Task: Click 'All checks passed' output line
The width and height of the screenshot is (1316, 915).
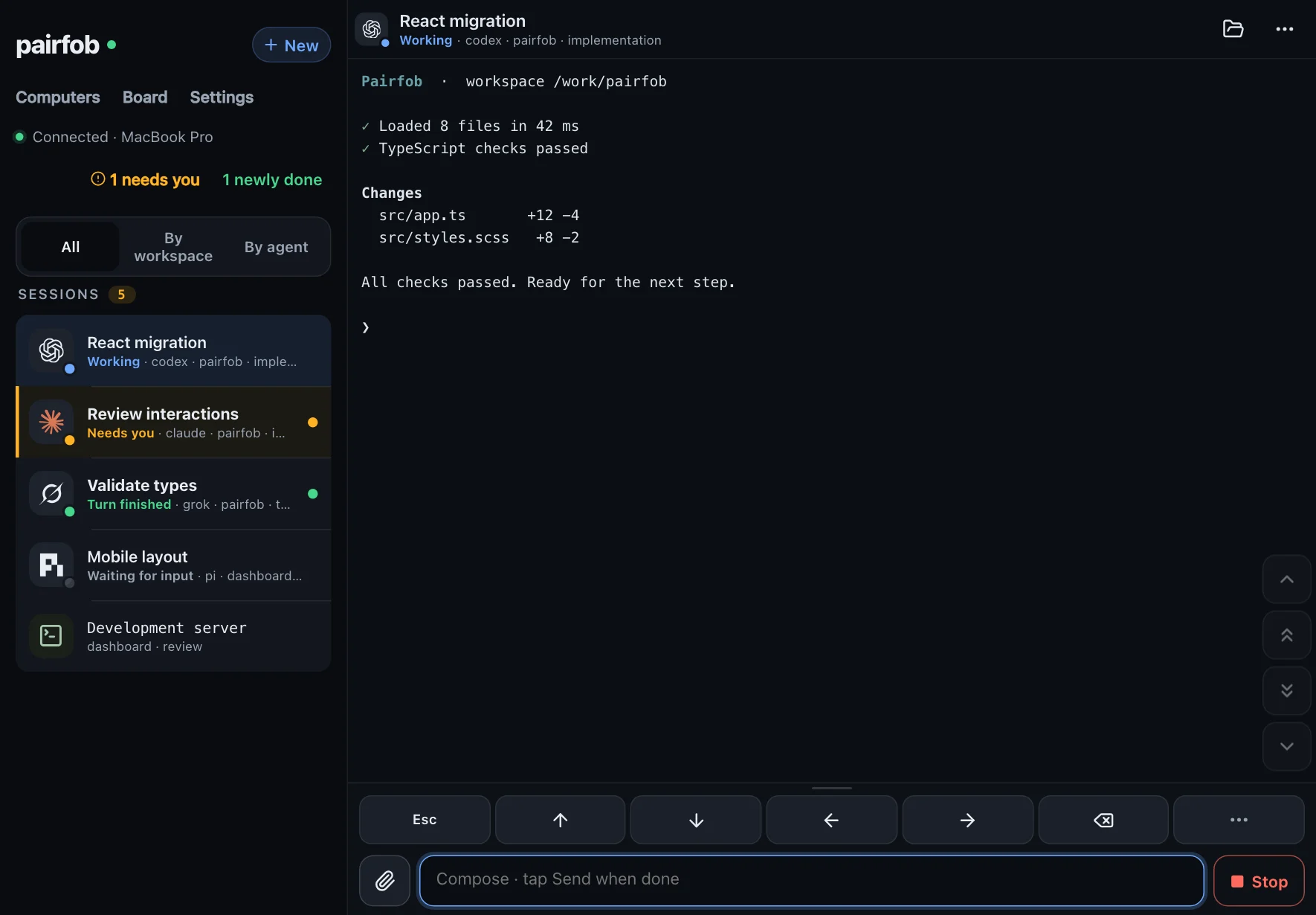Action: [548, 283]
